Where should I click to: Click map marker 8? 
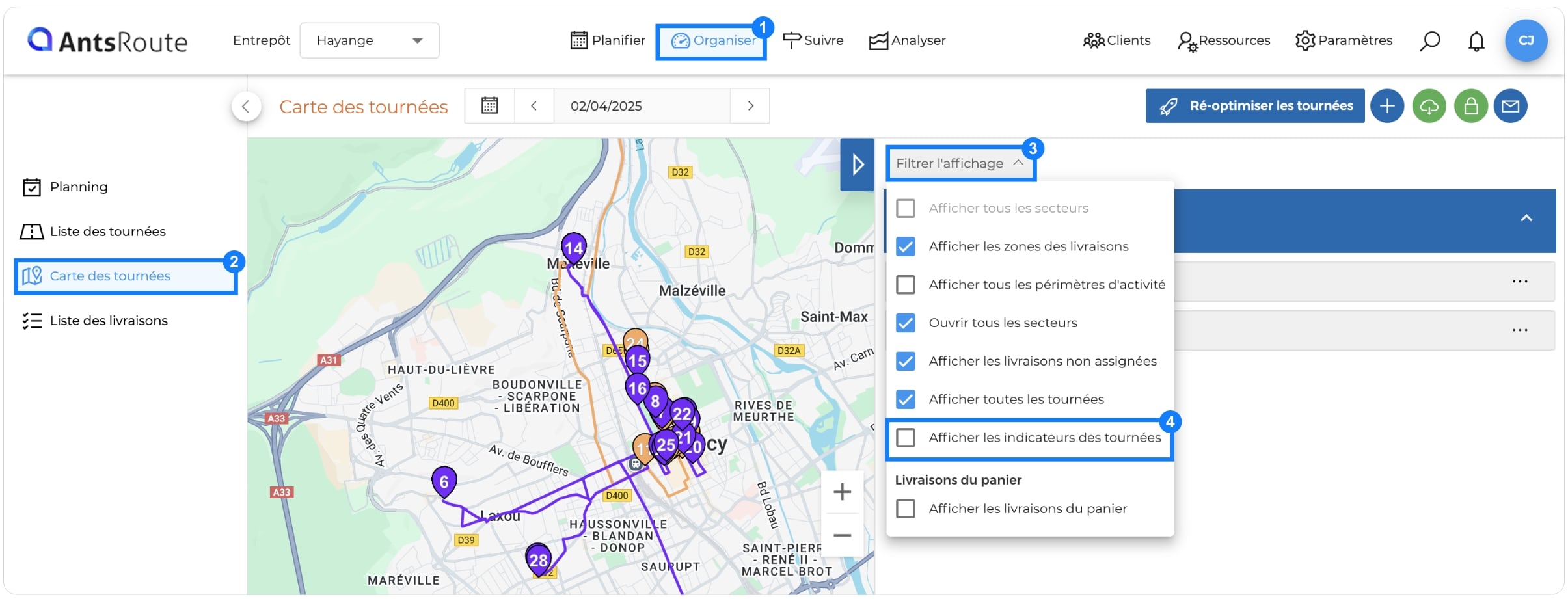(655, 401)
